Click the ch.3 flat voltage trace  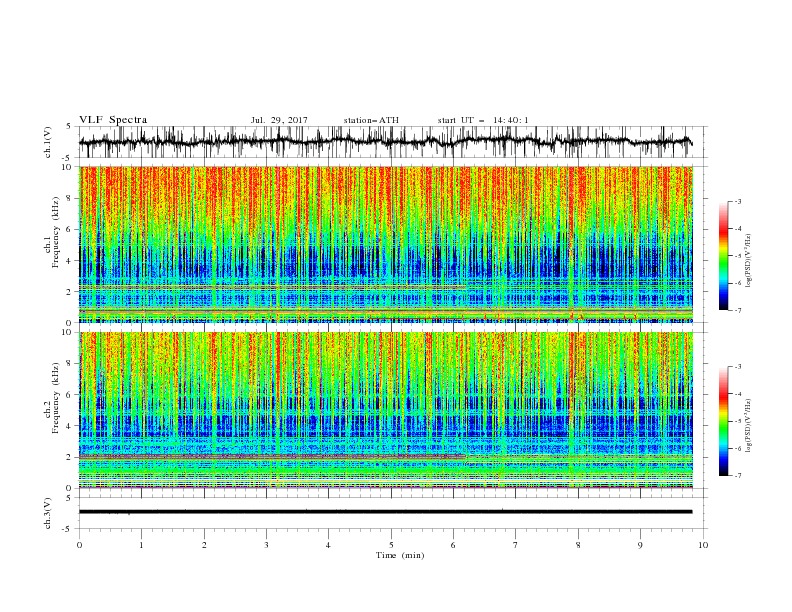(385, 512)
